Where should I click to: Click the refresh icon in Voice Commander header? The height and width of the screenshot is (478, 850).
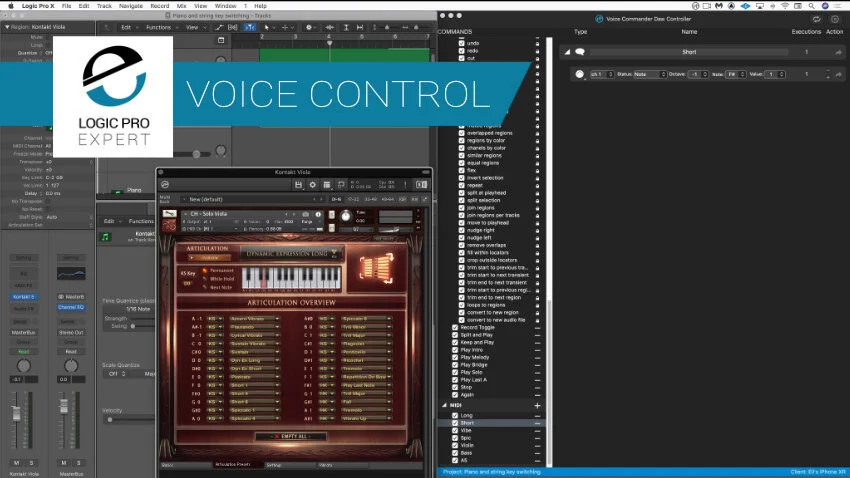pyautogui.click(x=816, y=19)
